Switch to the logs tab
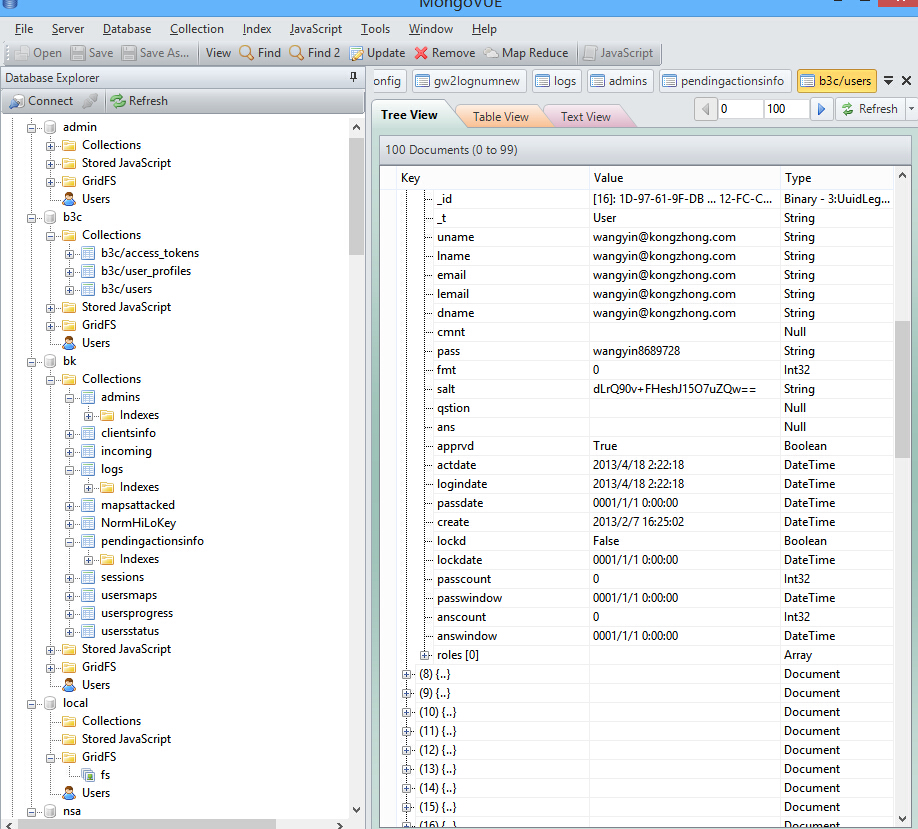The image size is (918, 829). coord(557,81)
